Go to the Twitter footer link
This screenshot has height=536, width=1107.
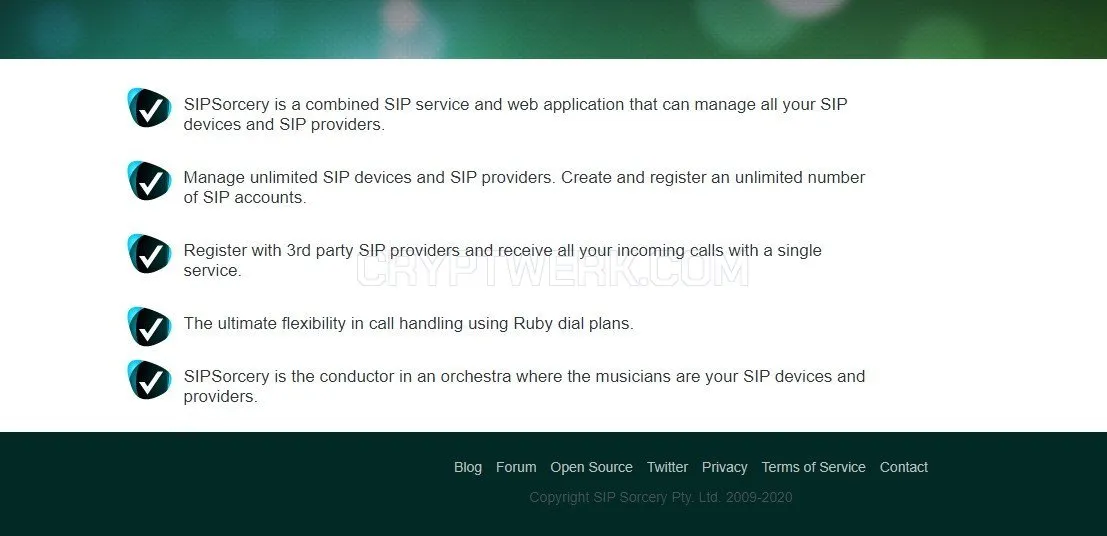coord(667,467)
